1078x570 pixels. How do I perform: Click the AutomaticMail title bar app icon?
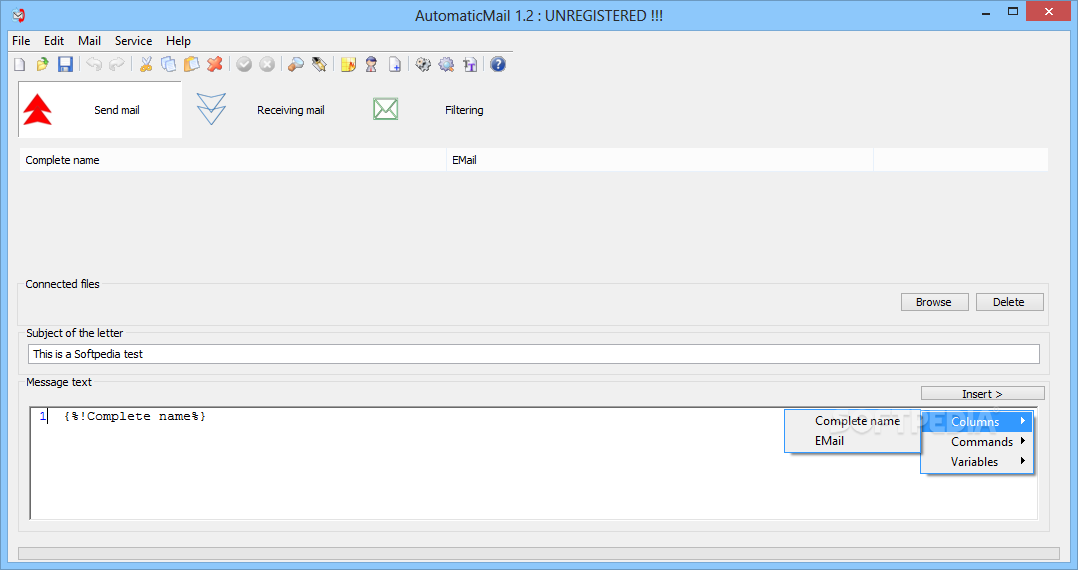19,14
